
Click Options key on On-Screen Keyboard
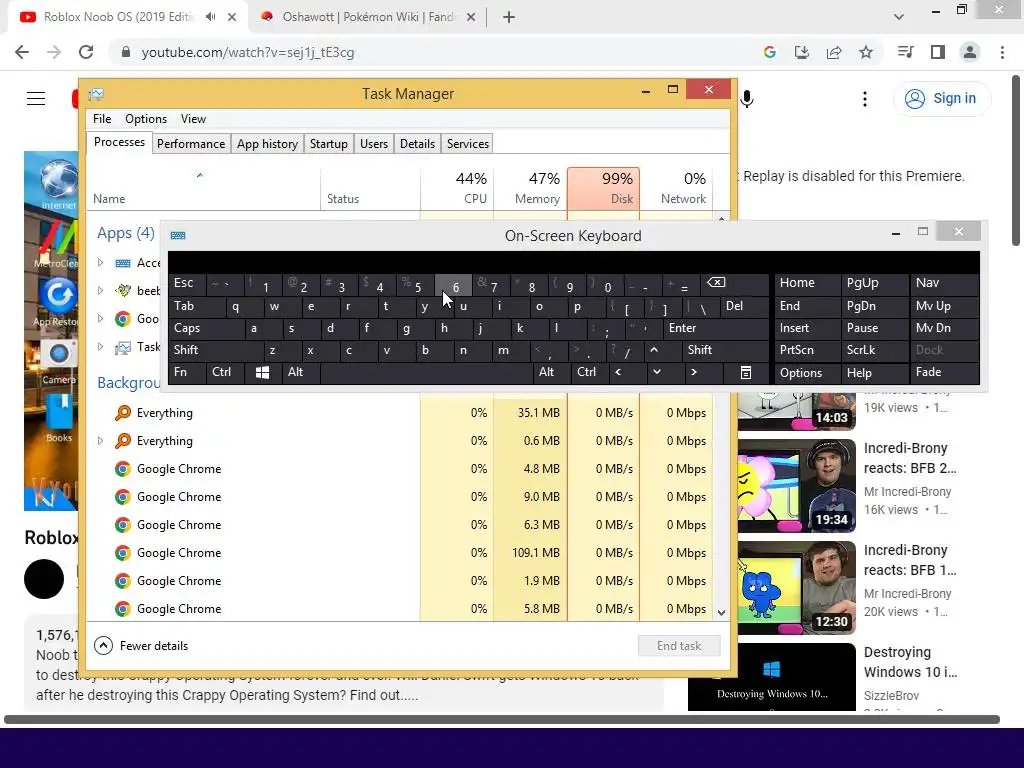(x=807, y=372)
